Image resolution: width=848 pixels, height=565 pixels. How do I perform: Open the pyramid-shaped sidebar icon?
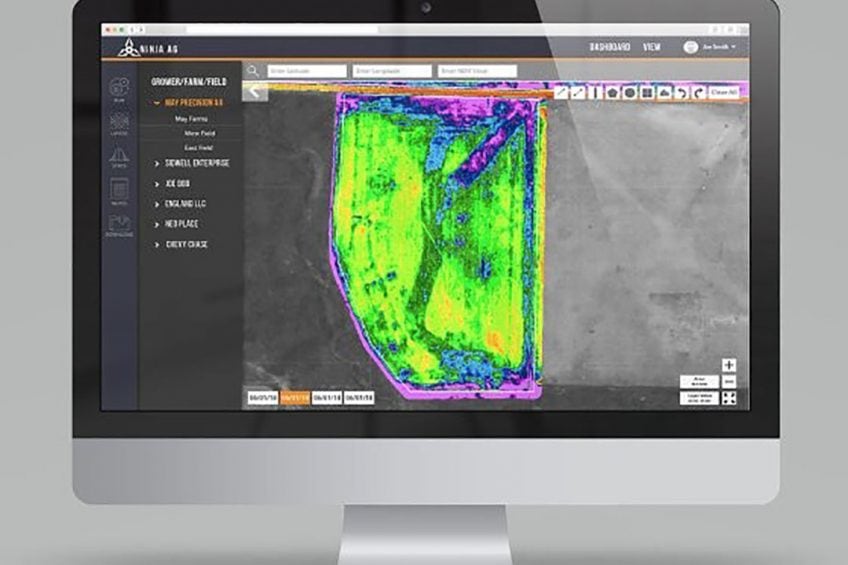click(x=119, y=157)
